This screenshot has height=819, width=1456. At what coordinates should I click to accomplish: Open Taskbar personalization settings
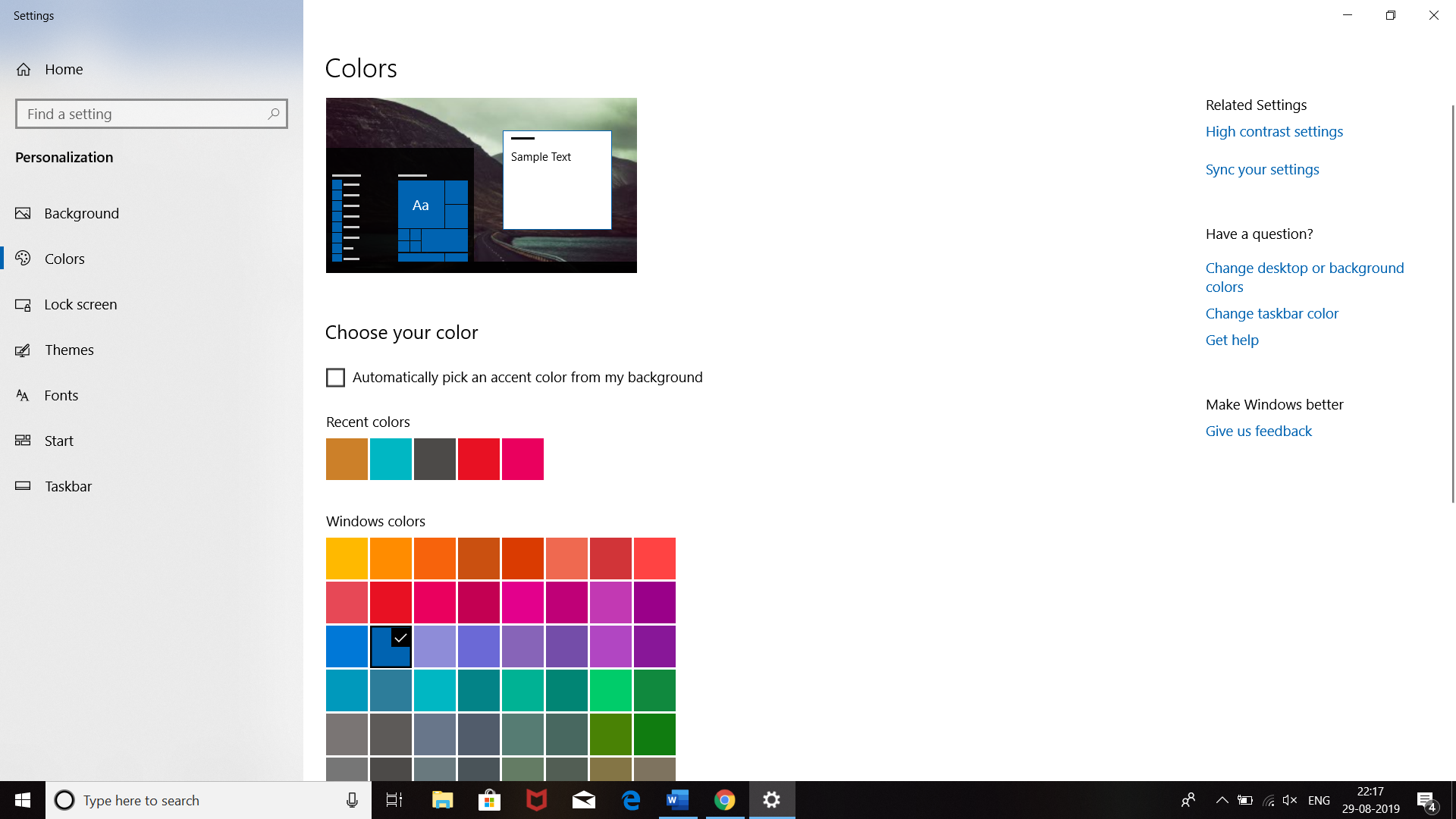pos(68,486)
